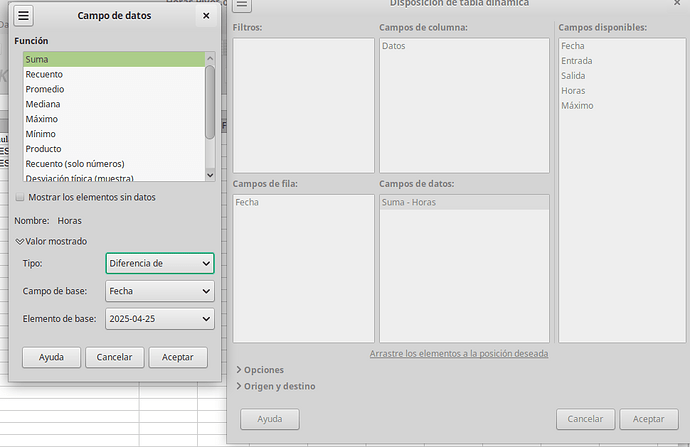Image resolution: width=690 pixels, height=447 pixels.
Task: Select Recuento function
Action: coord(114,74)
